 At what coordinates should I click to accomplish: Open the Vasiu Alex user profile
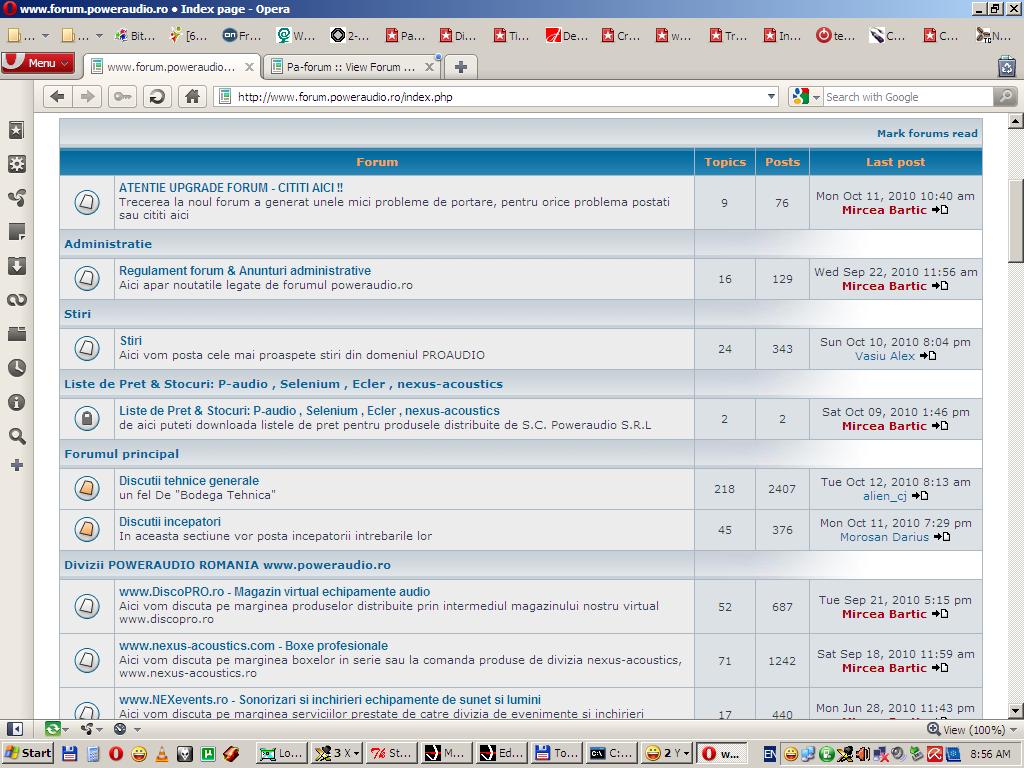click(885, 356)
